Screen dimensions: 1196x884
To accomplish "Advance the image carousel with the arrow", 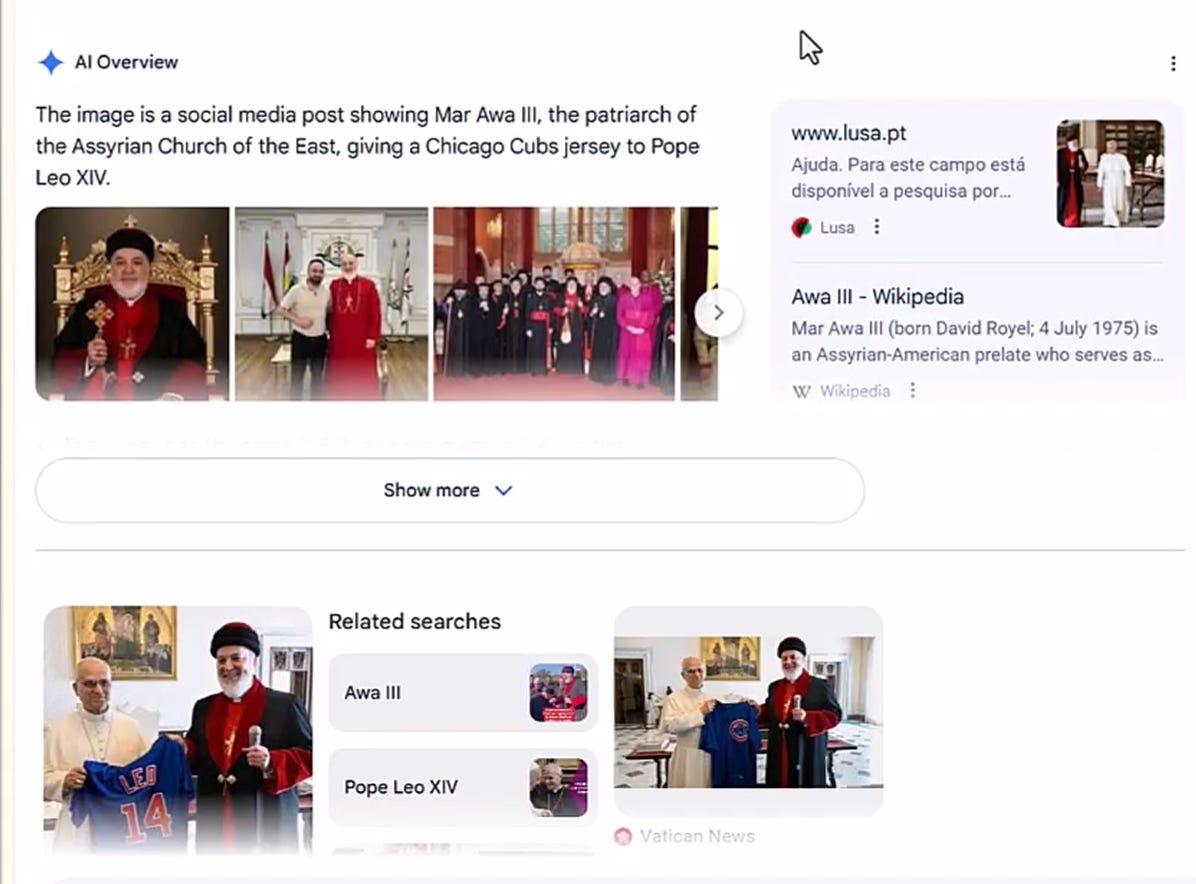I will [x=718, y=312].
